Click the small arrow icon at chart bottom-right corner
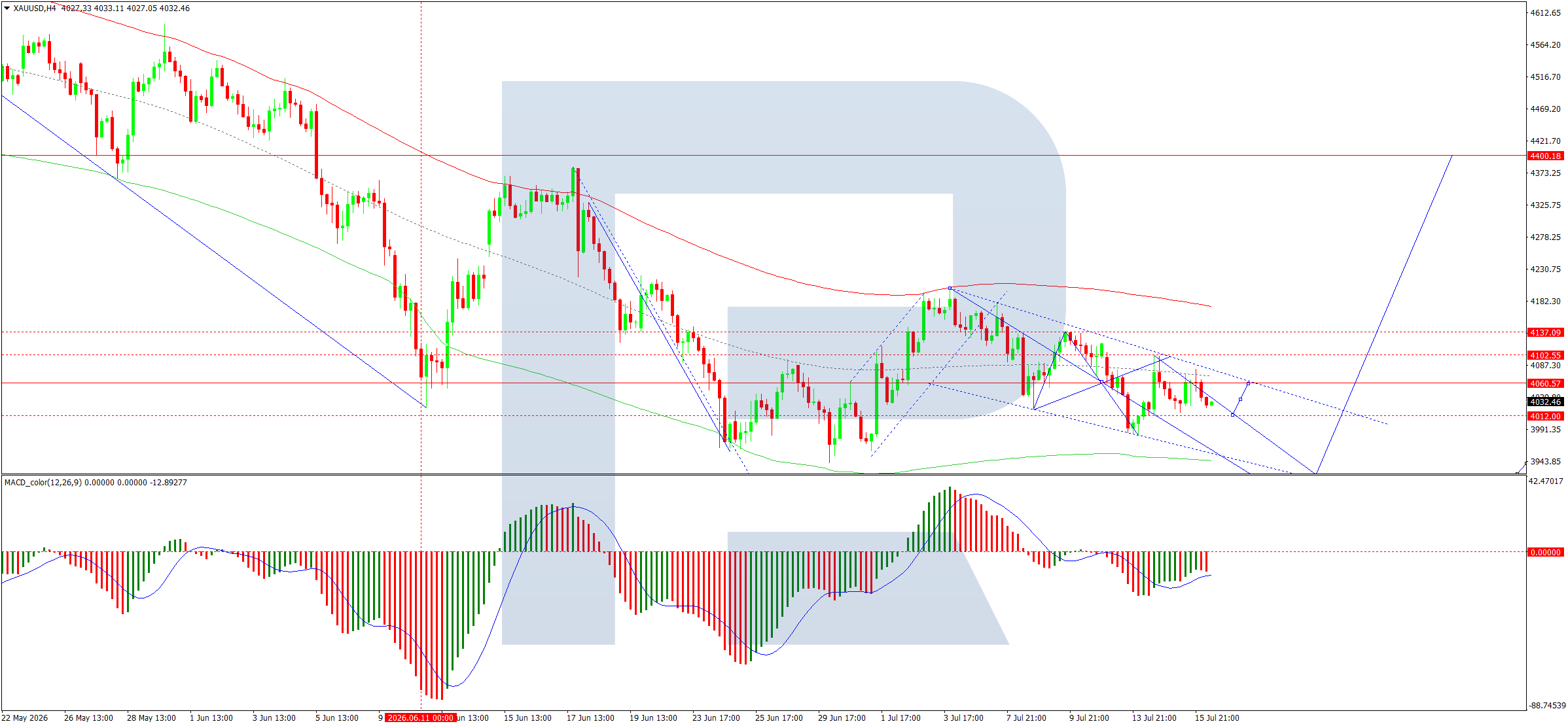Image resolution: width=1568 pixels, height=726 pixels. tap(1521, 467)
